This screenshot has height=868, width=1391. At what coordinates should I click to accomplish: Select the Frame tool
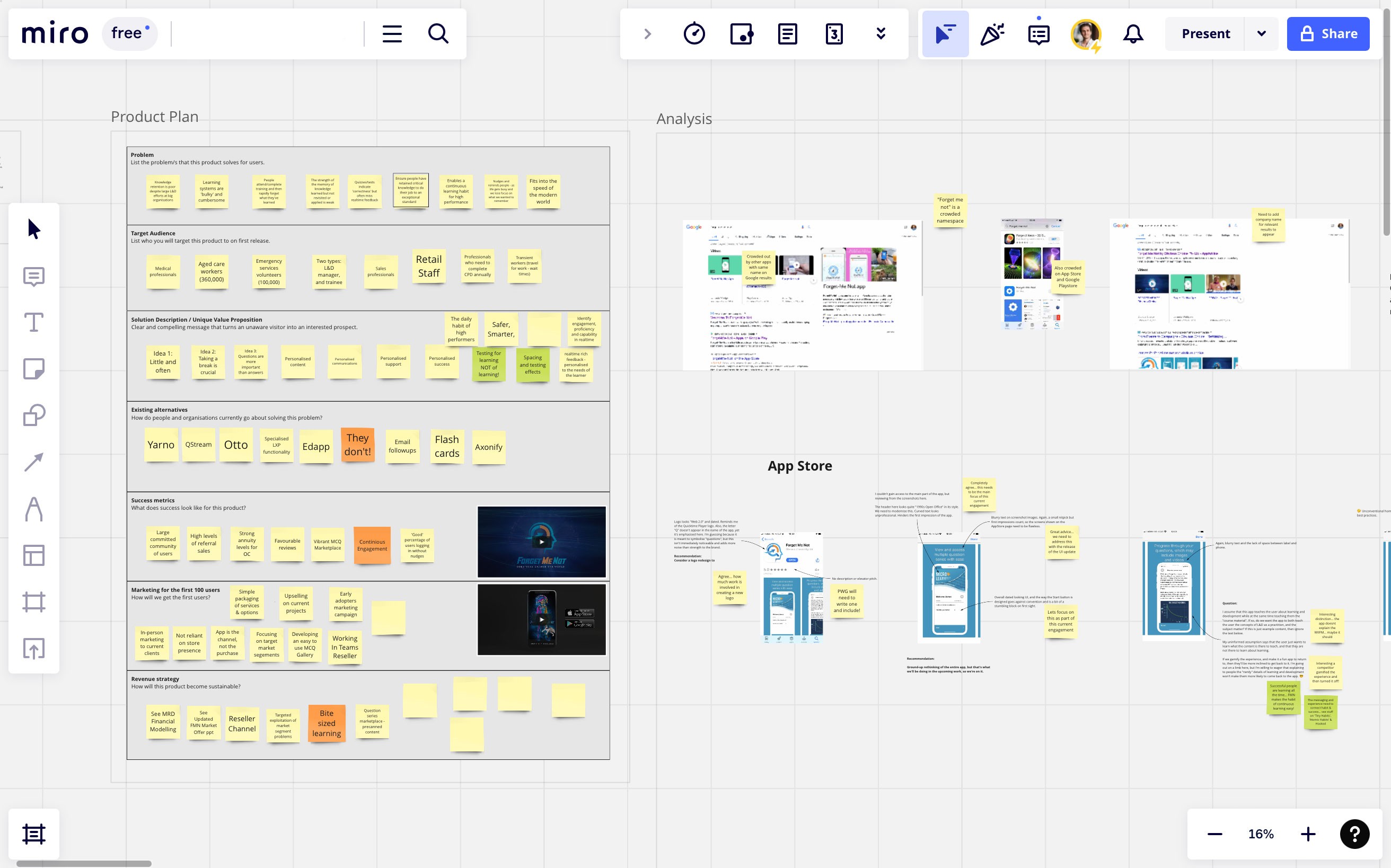click(x=34, y=601)
